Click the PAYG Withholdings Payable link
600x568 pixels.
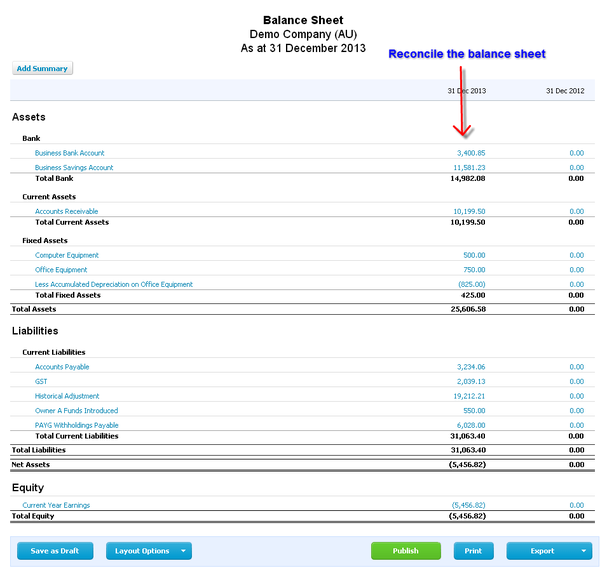coord(76,425)
